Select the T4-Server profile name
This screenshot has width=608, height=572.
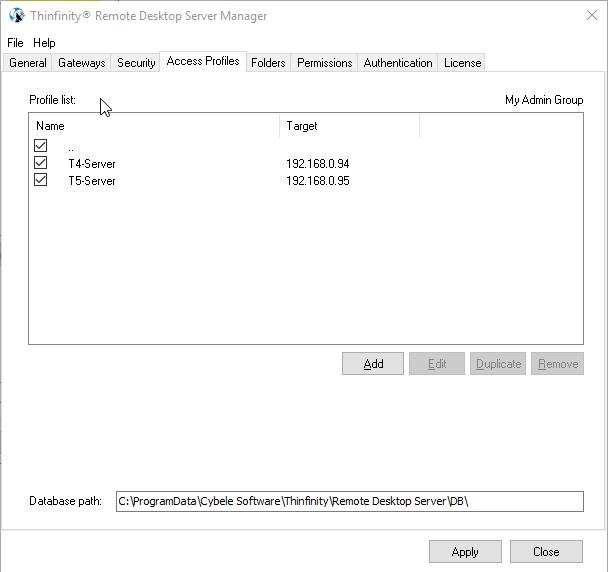click(92, 164)
